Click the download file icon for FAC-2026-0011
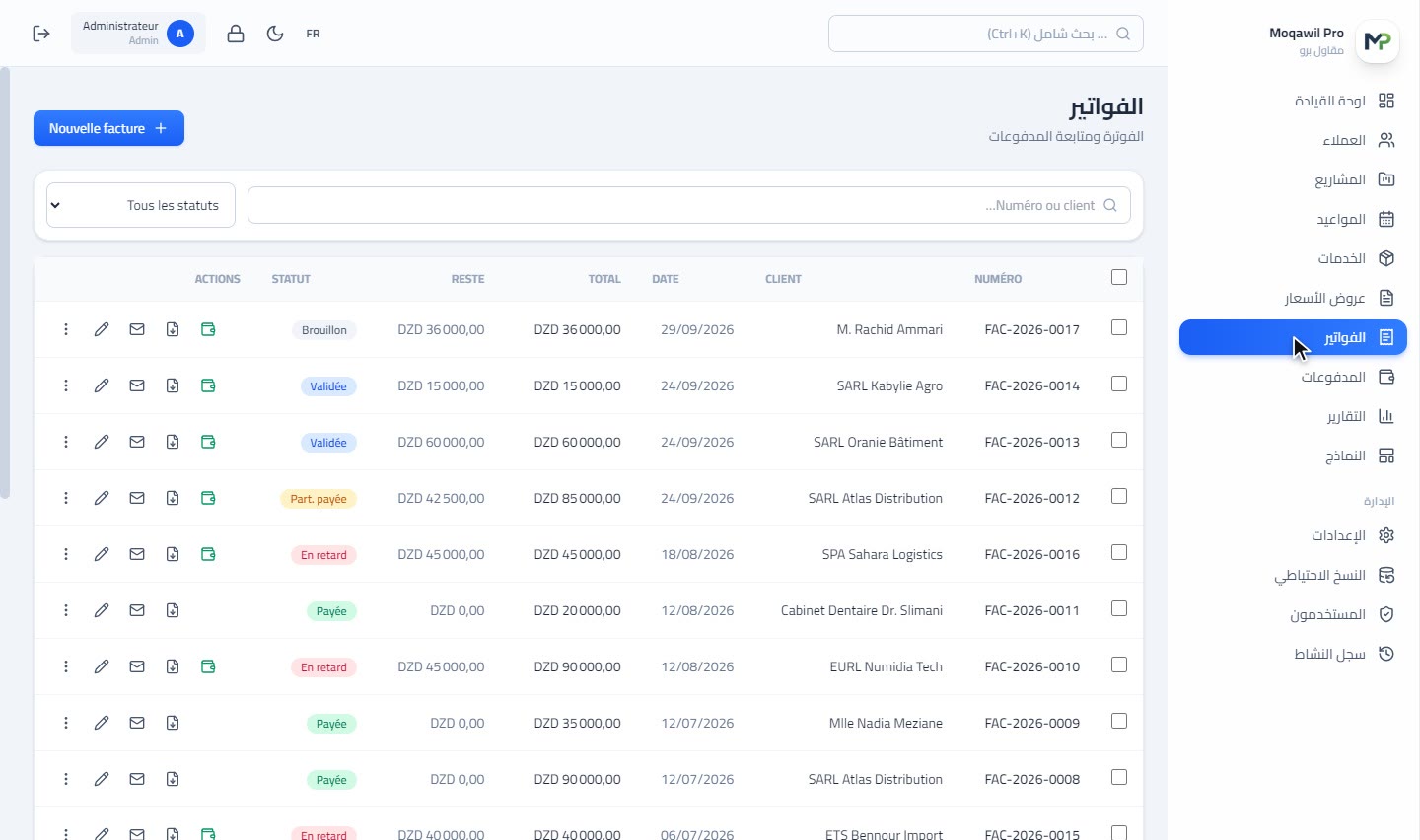 tap(173, 610)
